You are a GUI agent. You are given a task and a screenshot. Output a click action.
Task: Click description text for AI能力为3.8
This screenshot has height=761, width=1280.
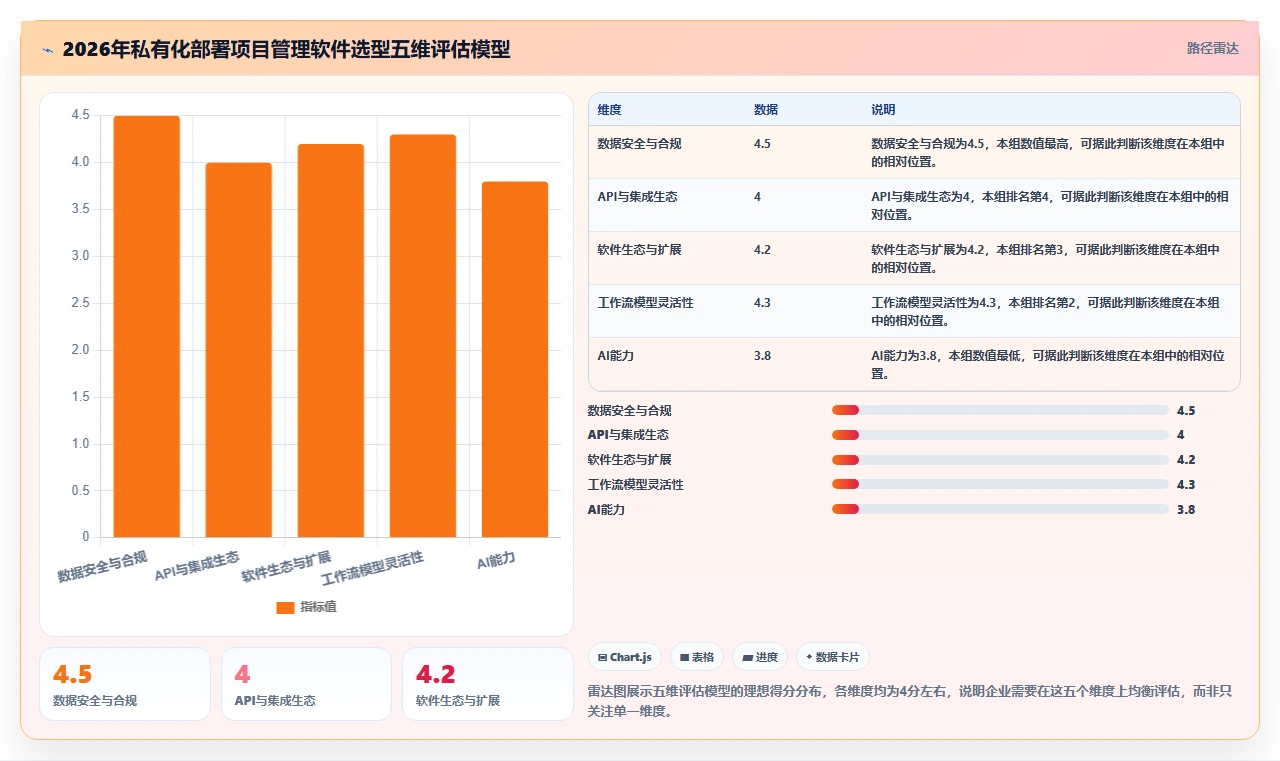tap(1049, 364)
